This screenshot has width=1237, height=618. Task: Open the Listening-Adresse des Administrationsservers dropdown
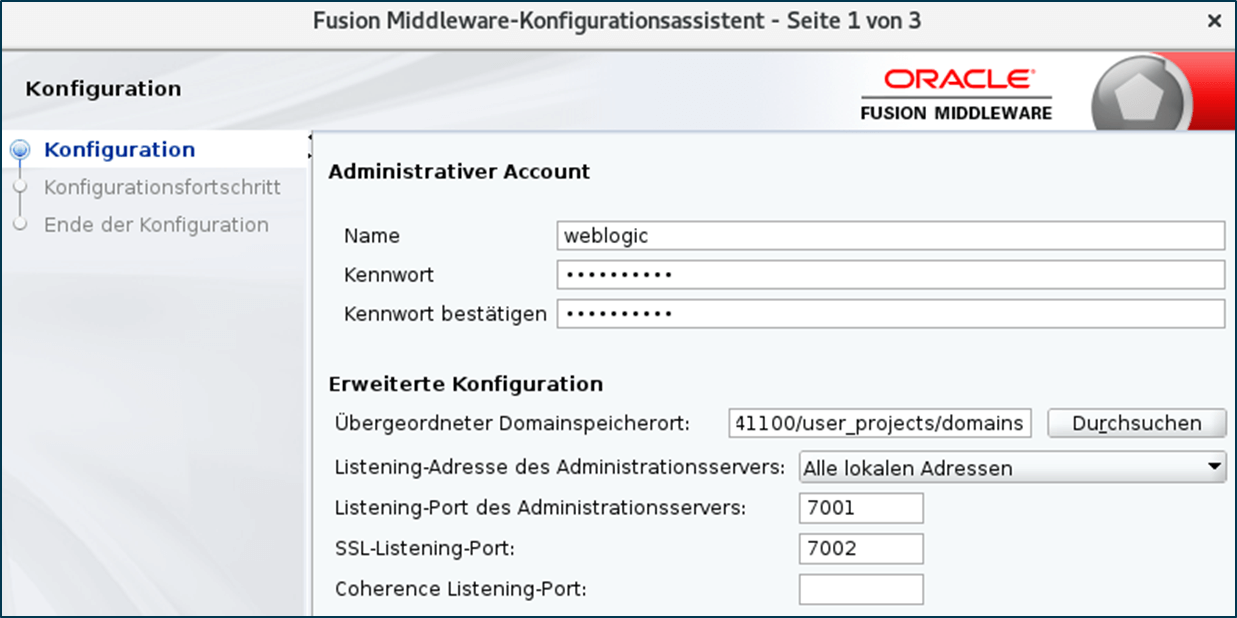[1013, 468]
